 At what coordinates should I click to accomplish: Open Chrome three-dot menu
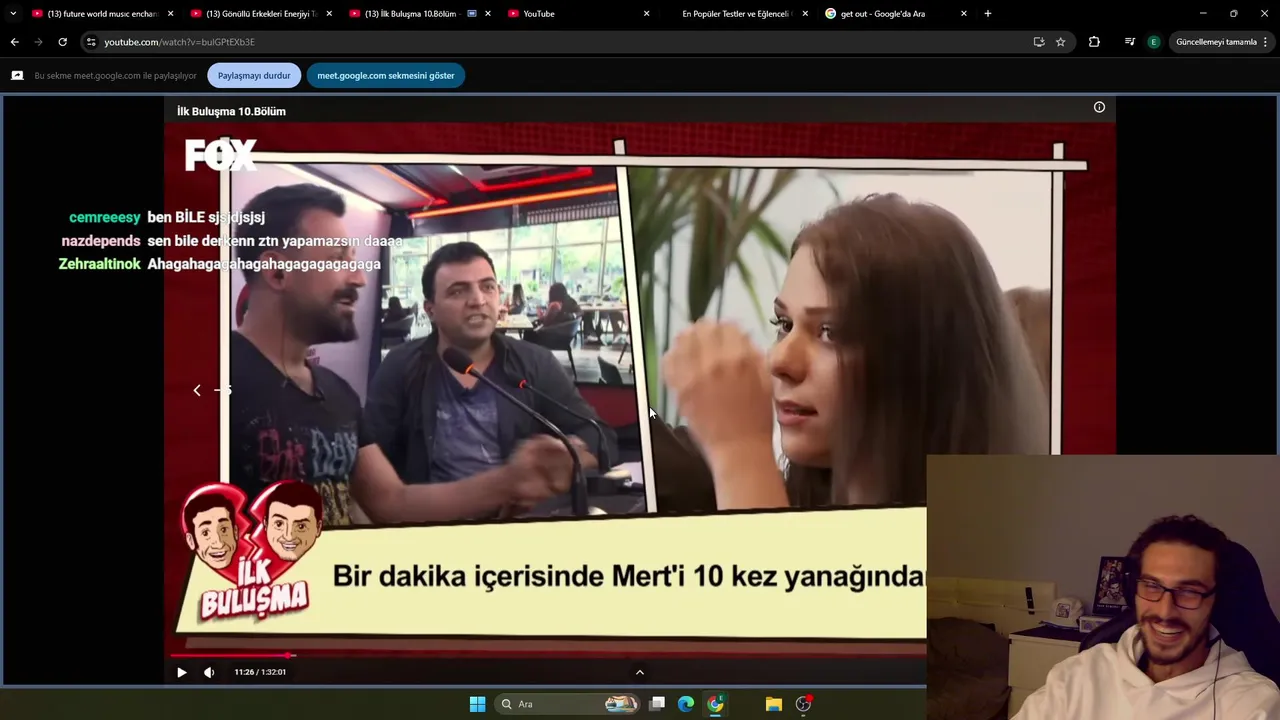1266,42
